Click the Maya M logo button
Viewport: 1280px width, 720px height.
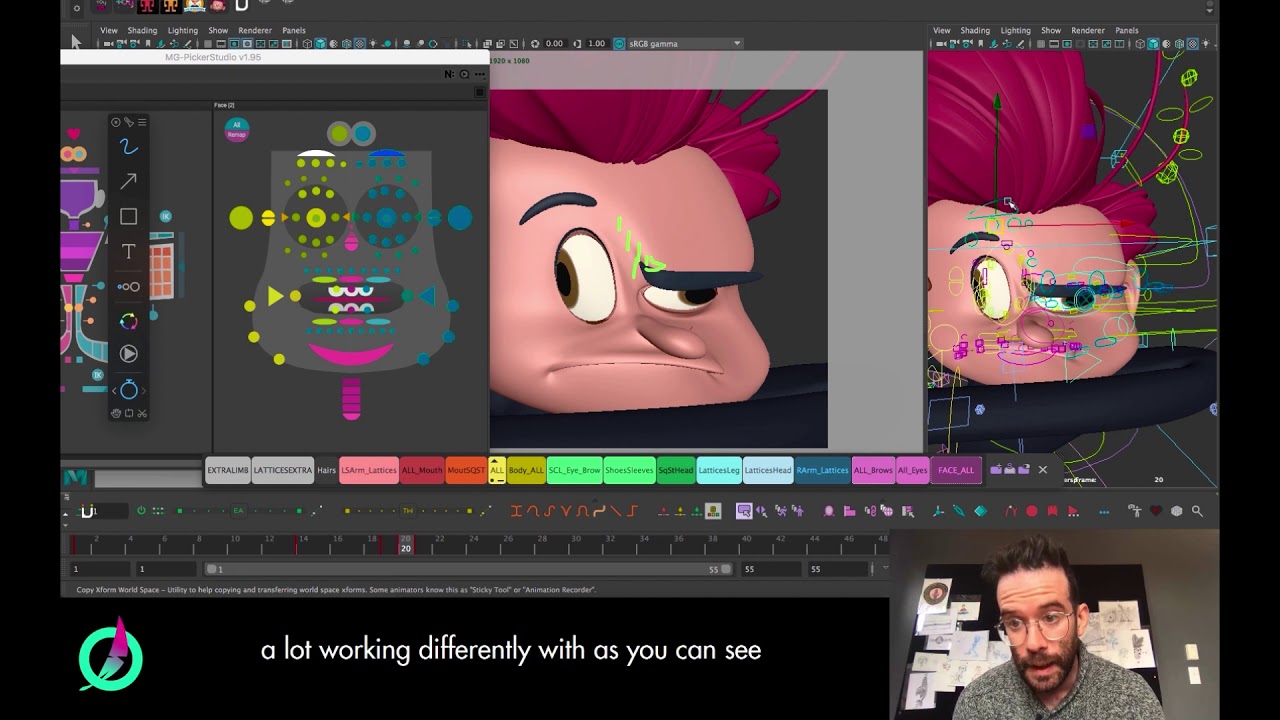point(75,478)
